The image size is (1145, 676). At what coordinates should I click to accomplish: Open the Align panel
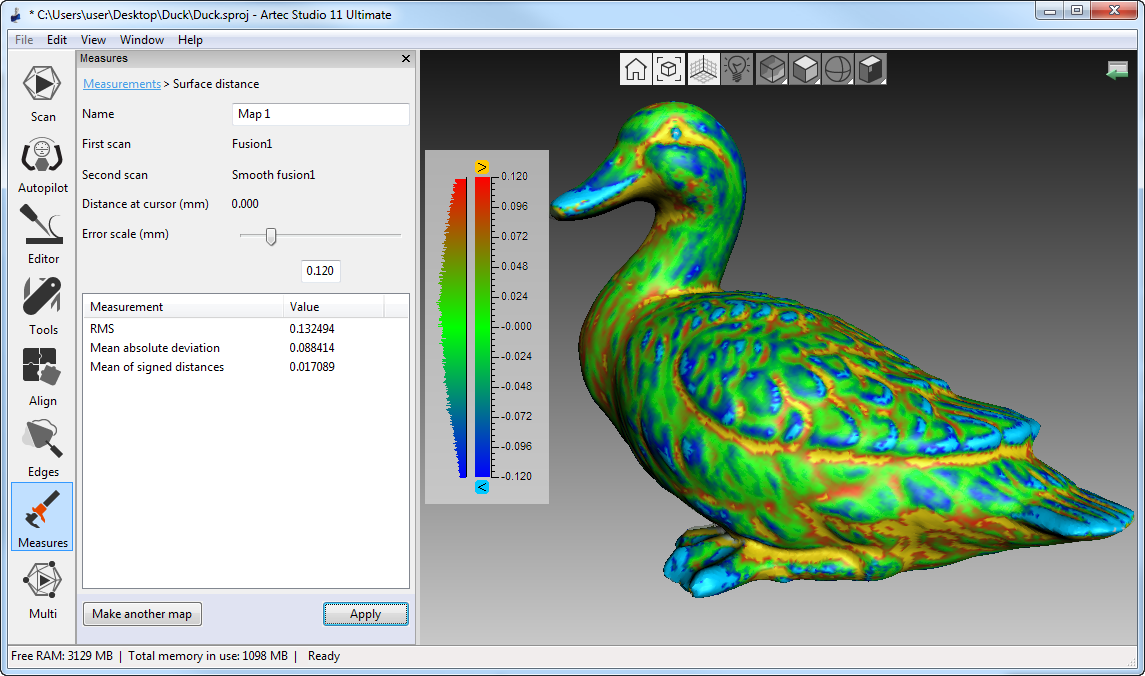point(42,378)
